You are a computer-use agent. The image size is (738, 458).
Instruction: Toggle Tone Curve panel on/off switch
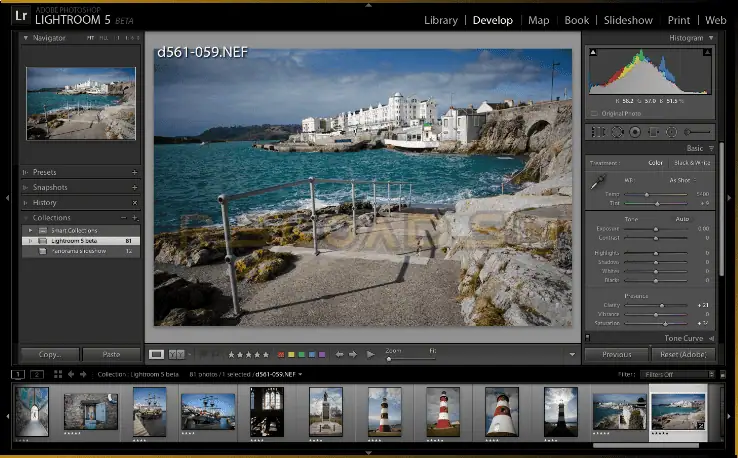pos(587,337)
